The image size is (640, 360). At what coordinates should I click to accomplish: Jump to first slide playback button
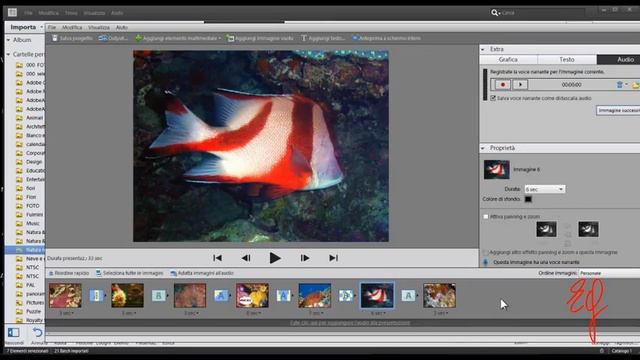(218, 258)
